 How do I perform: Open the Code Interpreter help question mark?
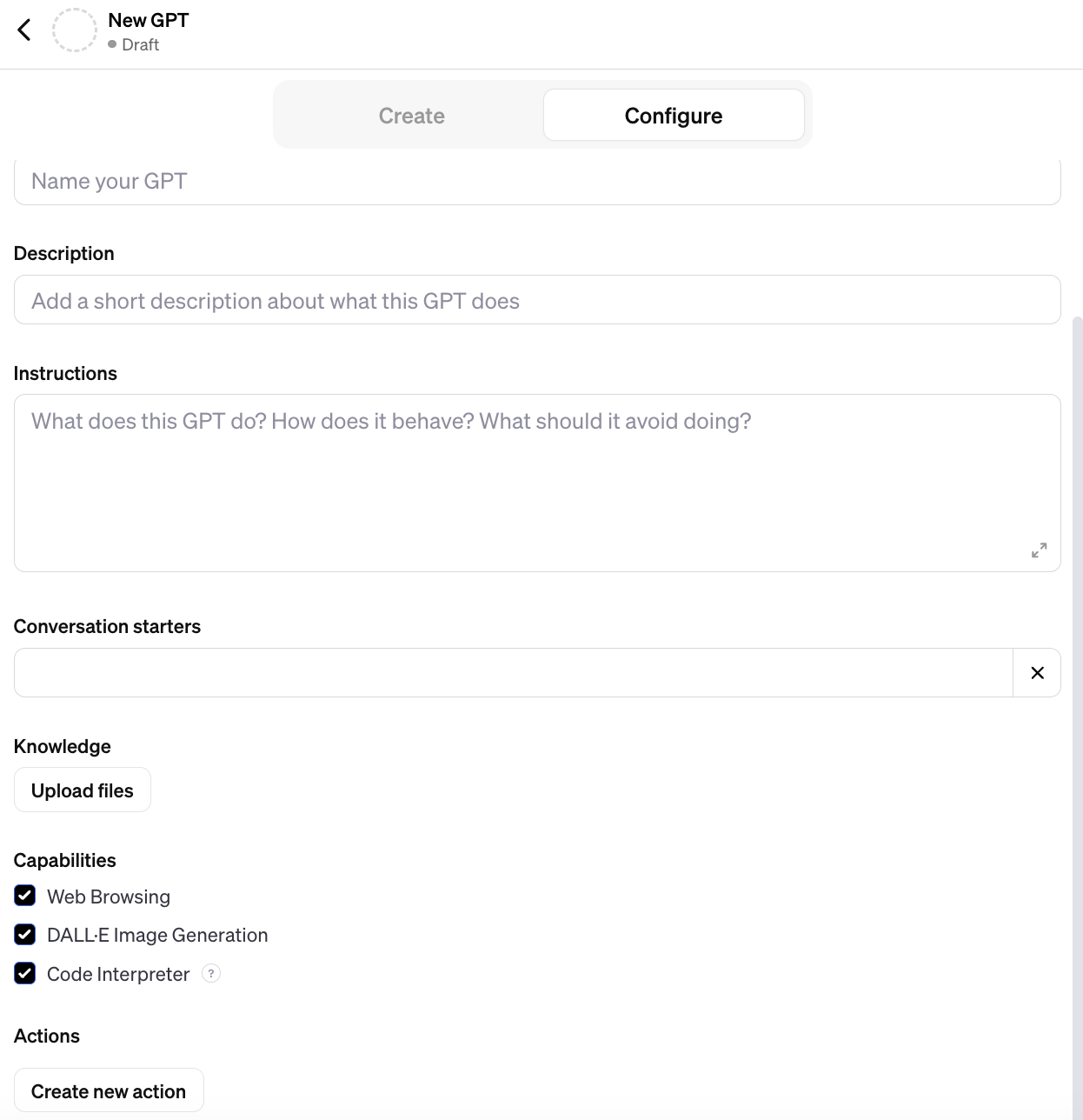pyautogui.click(x=210, y=973)
